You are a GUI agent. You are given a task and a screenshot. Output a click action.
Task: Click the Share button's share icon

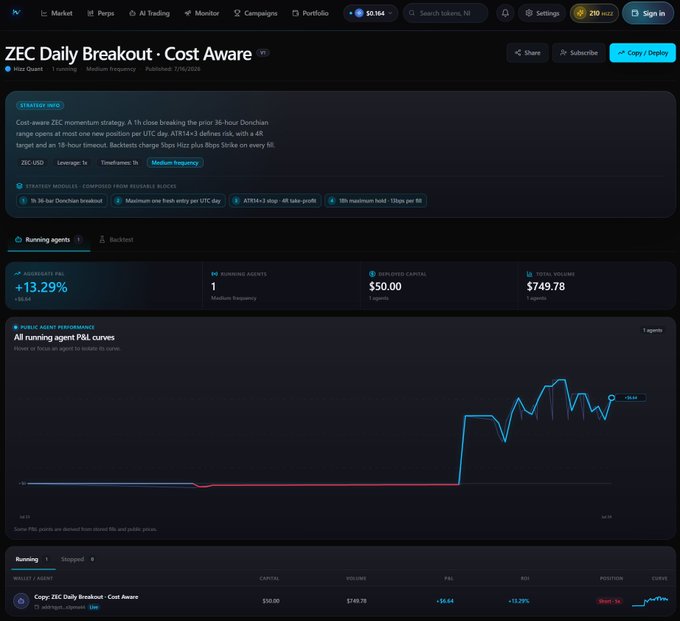click(518, 53)
